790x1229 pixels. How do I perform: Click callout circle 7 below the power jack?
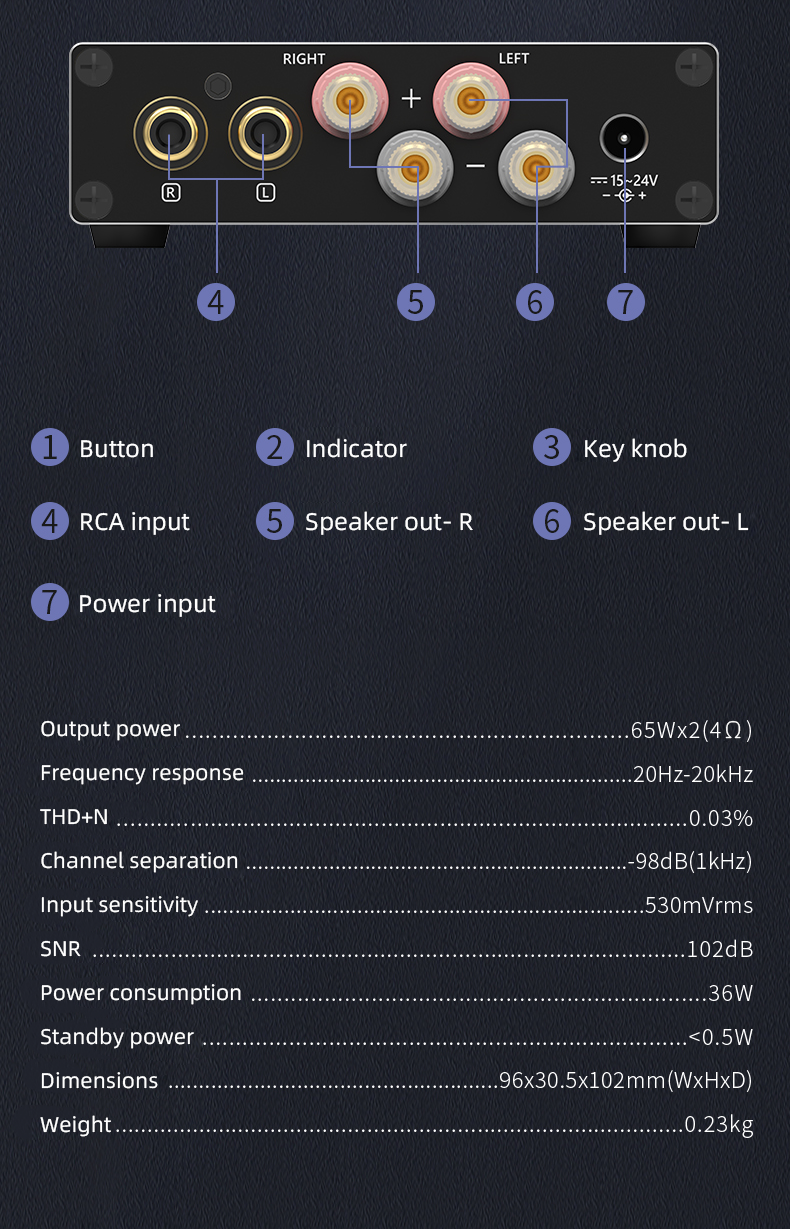[626, 301]
